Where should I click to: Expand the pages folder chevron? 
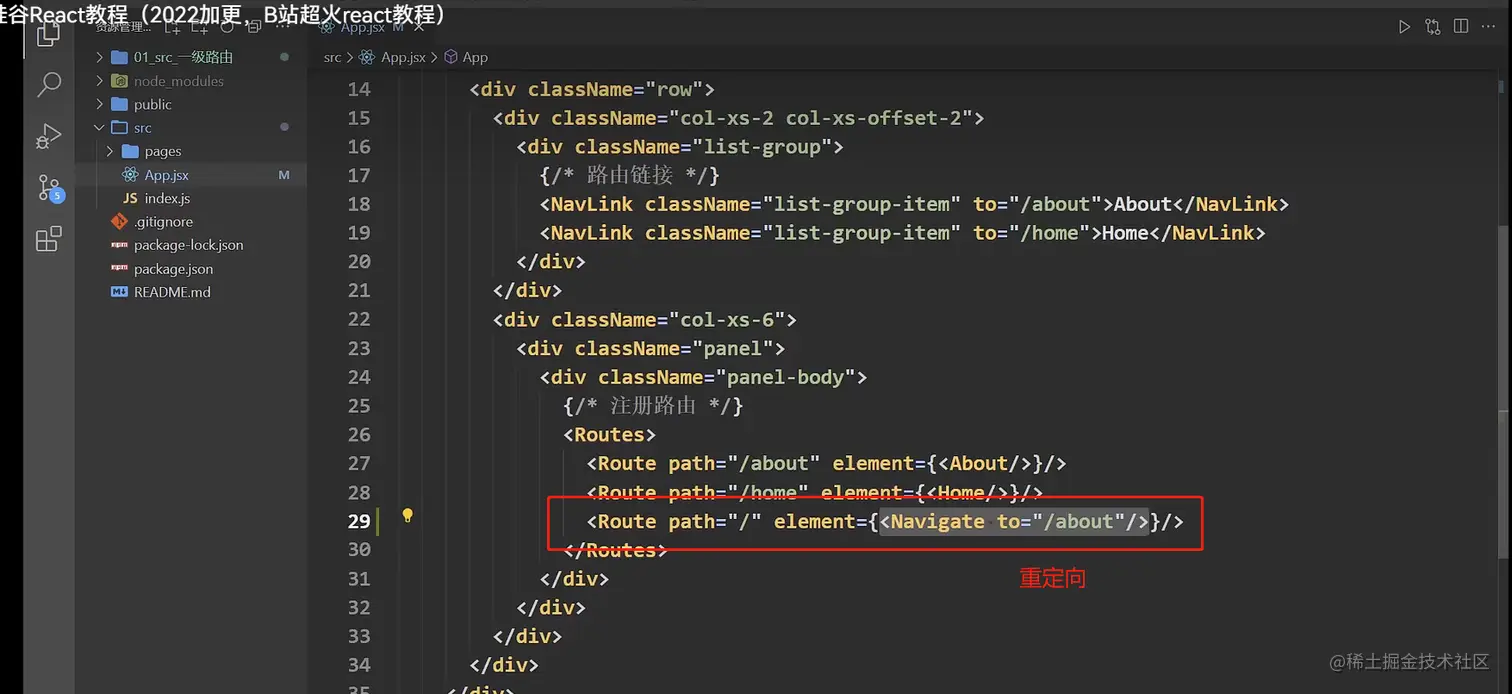(110, 151)
